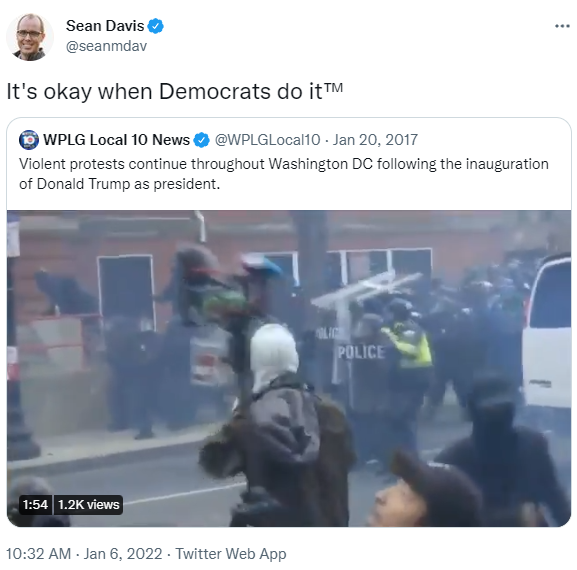Click the 1:54 video duration label
577x570 pixels.
pos(35,504)
